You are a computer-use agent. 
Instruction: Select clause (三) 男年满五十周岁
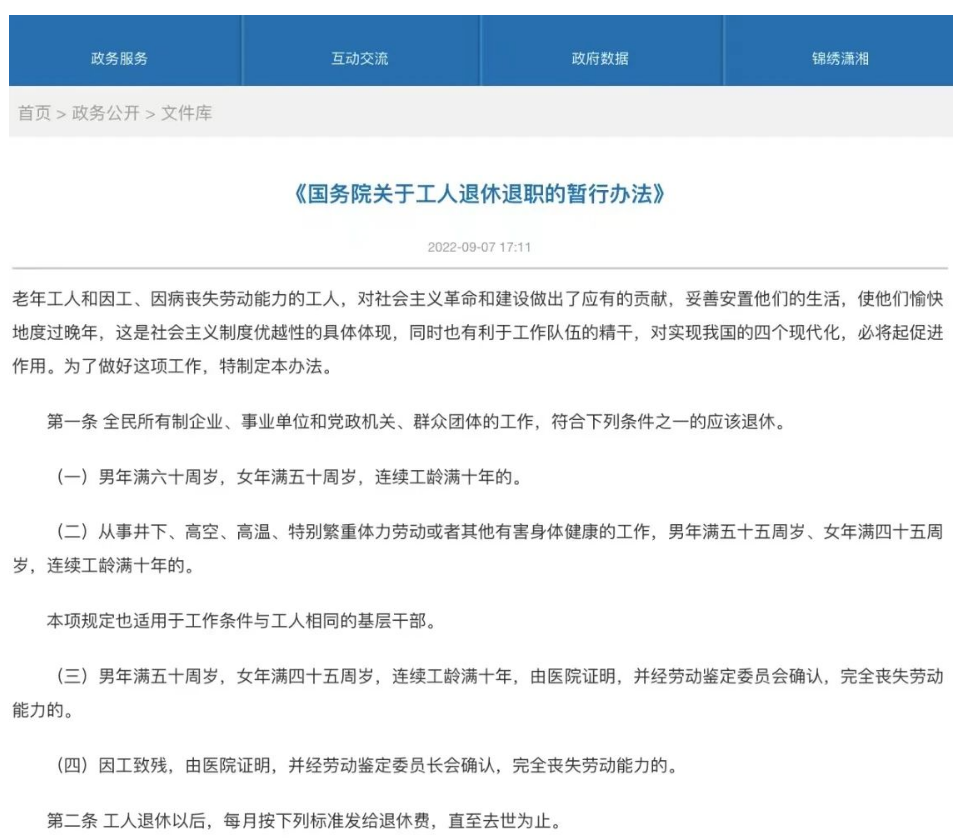click(477, 693)
